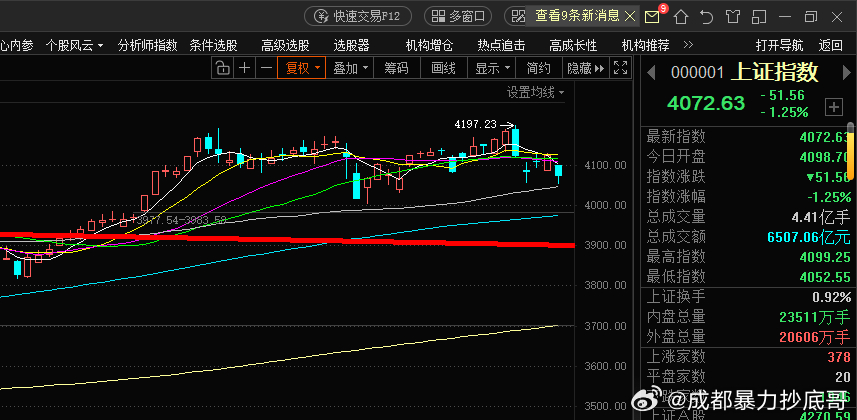
Task: Click 最高指数 value 4099.25
Action: 824,256
